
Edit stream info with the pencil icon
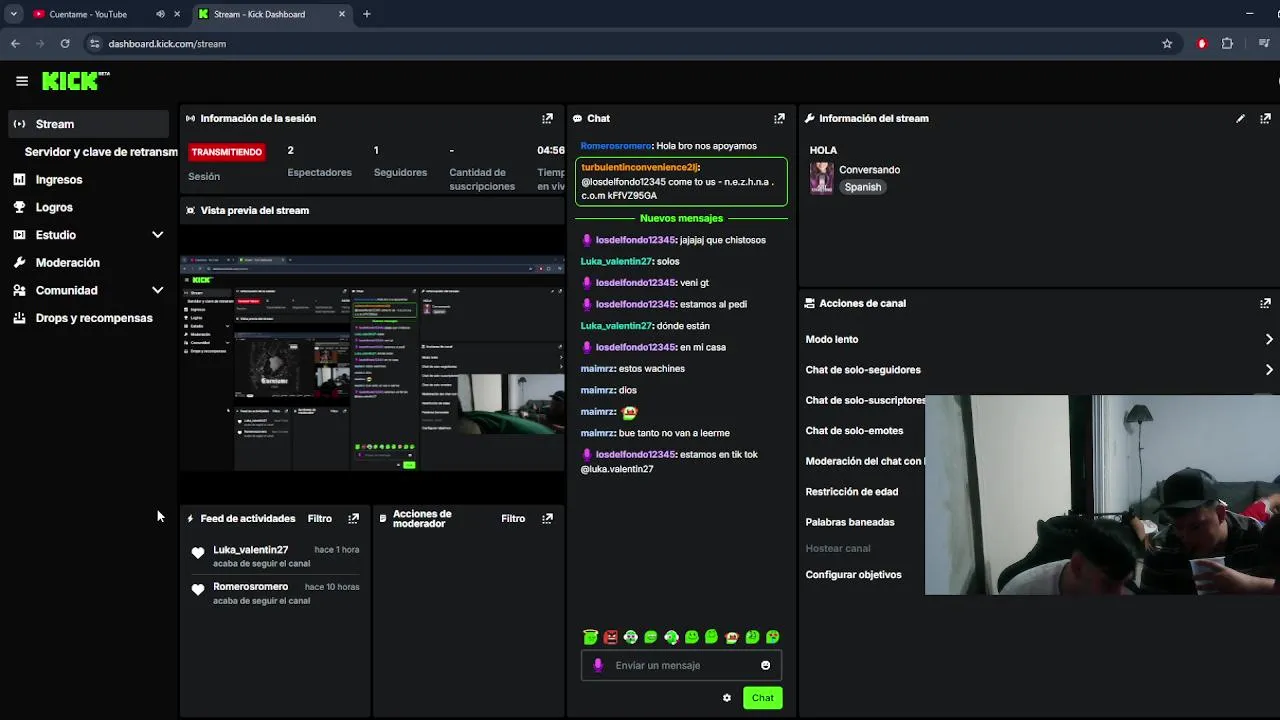(x=1240, y=118)
